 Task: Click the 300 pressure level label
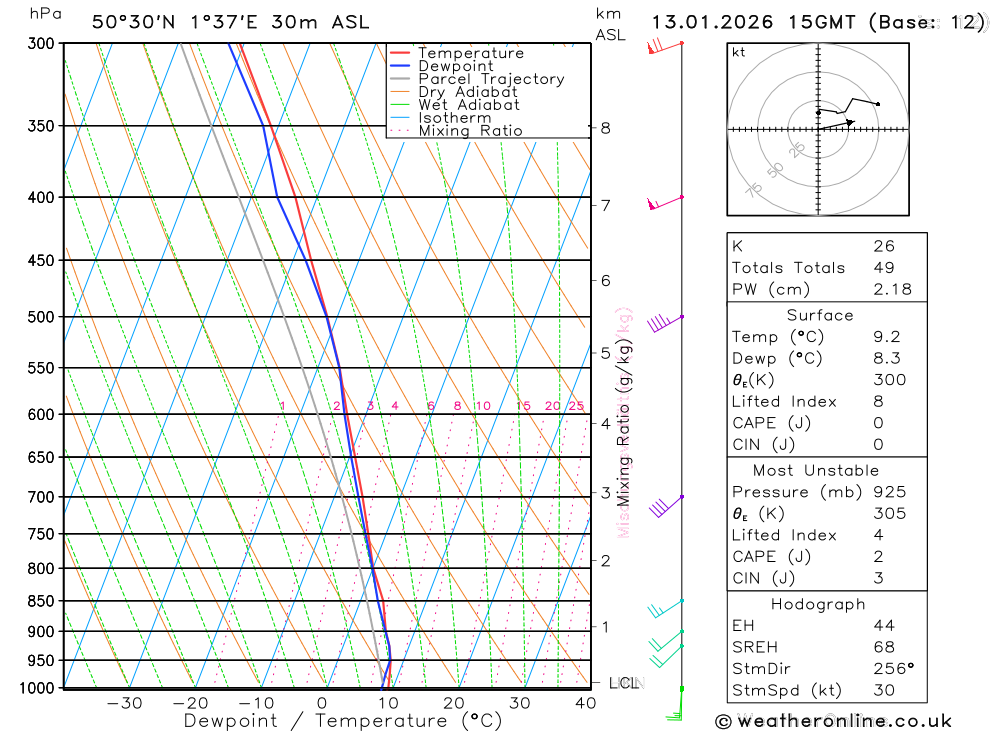pos(41,43)
